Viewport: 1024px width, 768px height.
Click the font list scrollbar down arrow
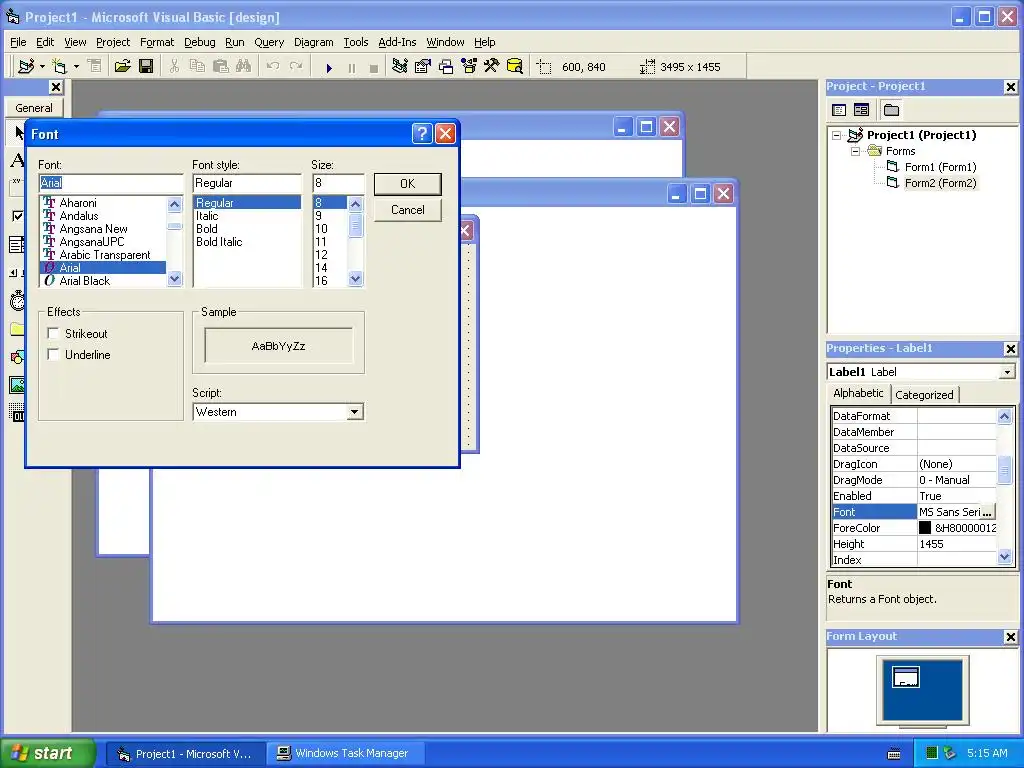[174, 279]
